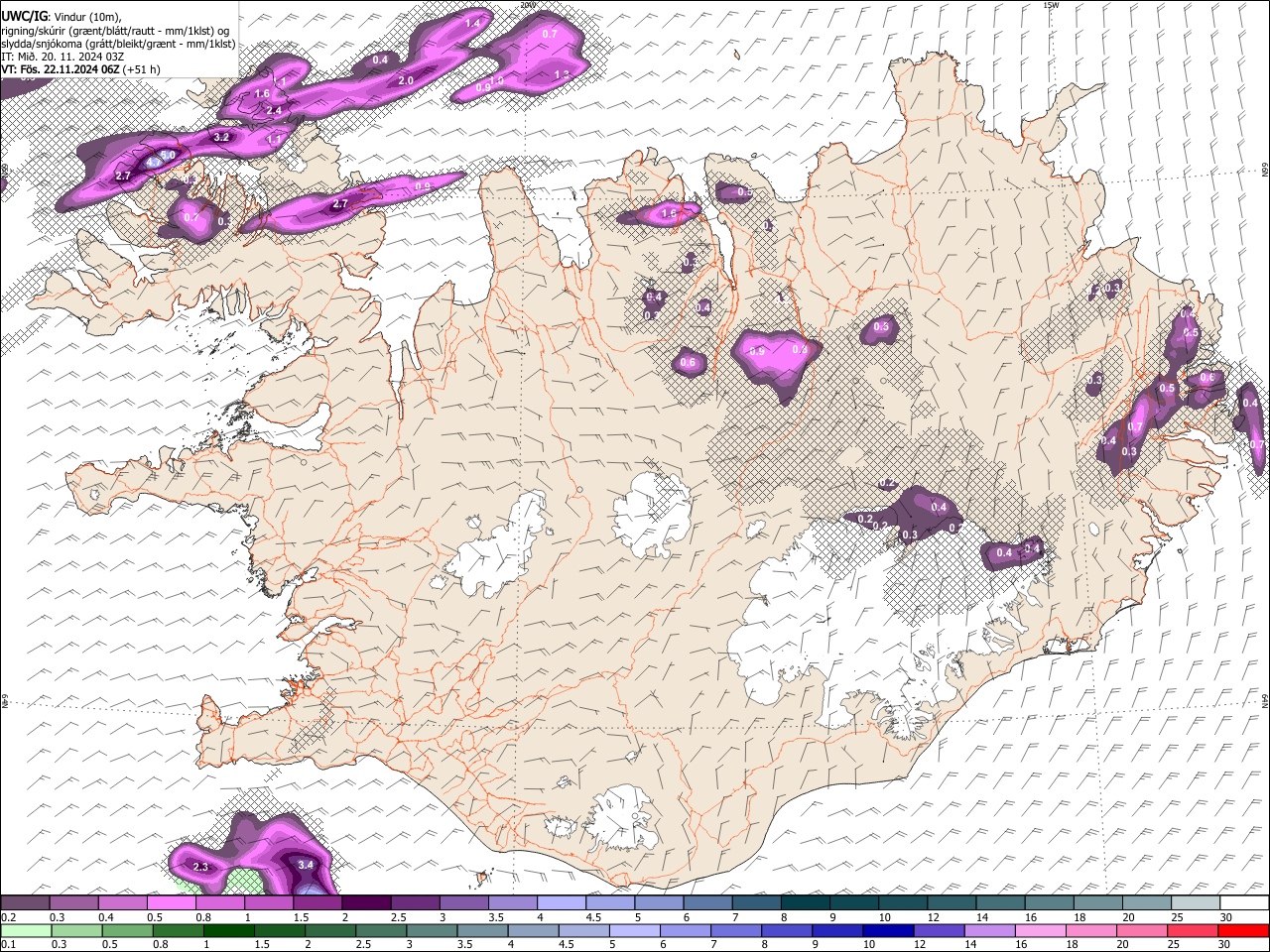Click the 'VT: Fös. 22.11.2024 06Z (+51 h)' line
Viewport: 1270px width, 952px height.
click(81, 69)
